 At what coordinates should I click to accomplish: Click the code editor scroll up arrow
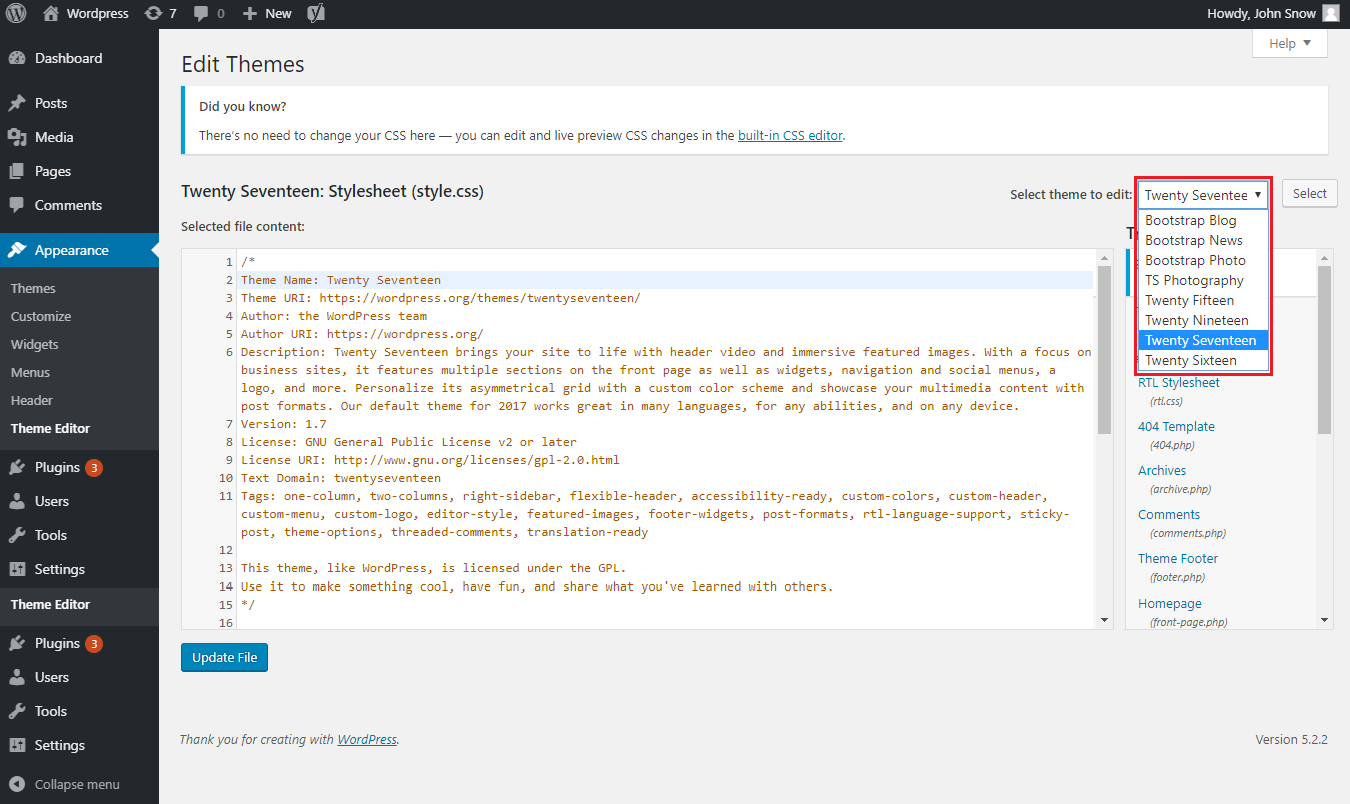pyautogui.click(x=1104, y=258)
